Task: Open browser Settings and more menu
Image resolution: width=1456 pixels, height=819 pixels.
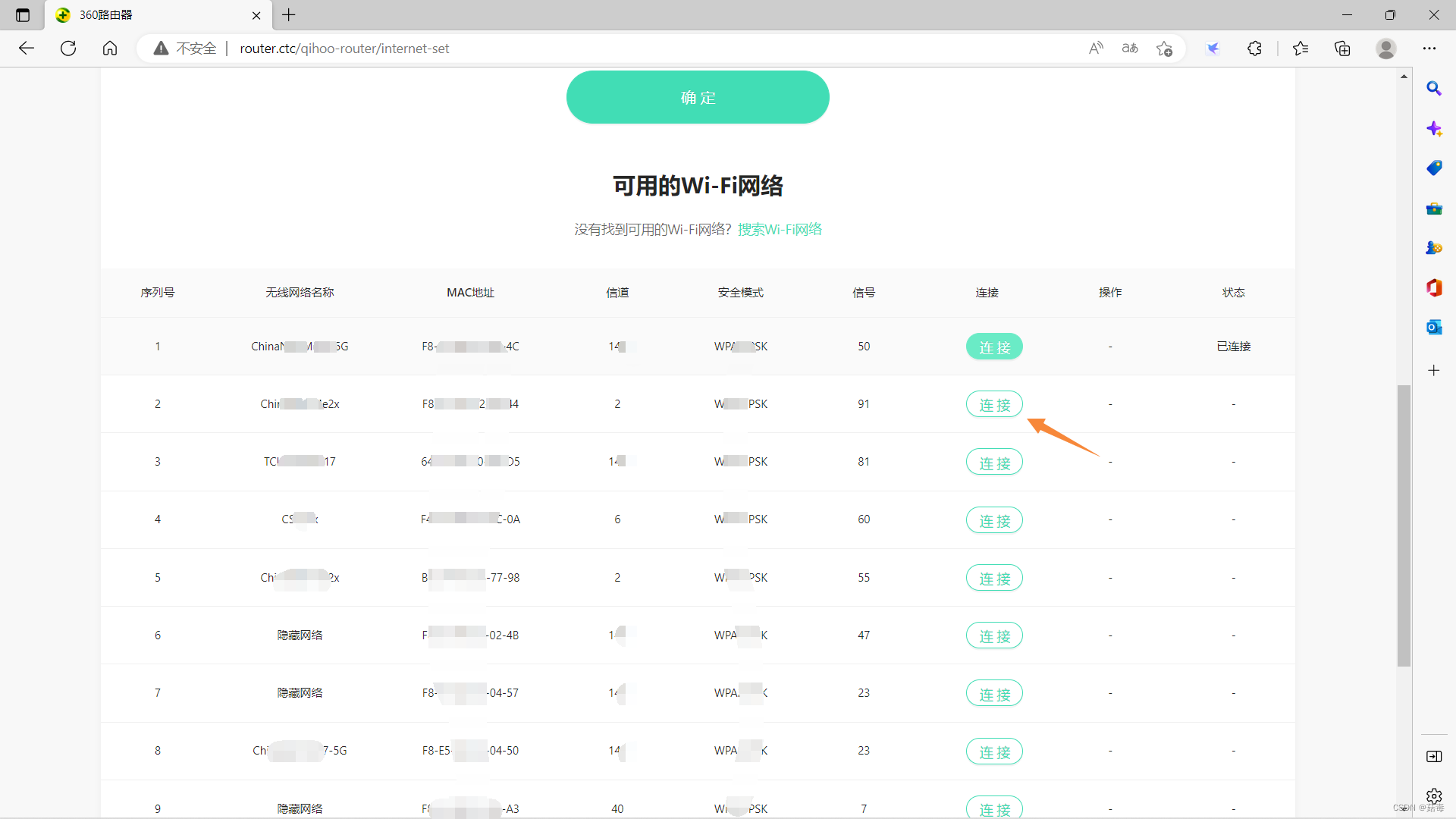Action: pos(1429,49)
